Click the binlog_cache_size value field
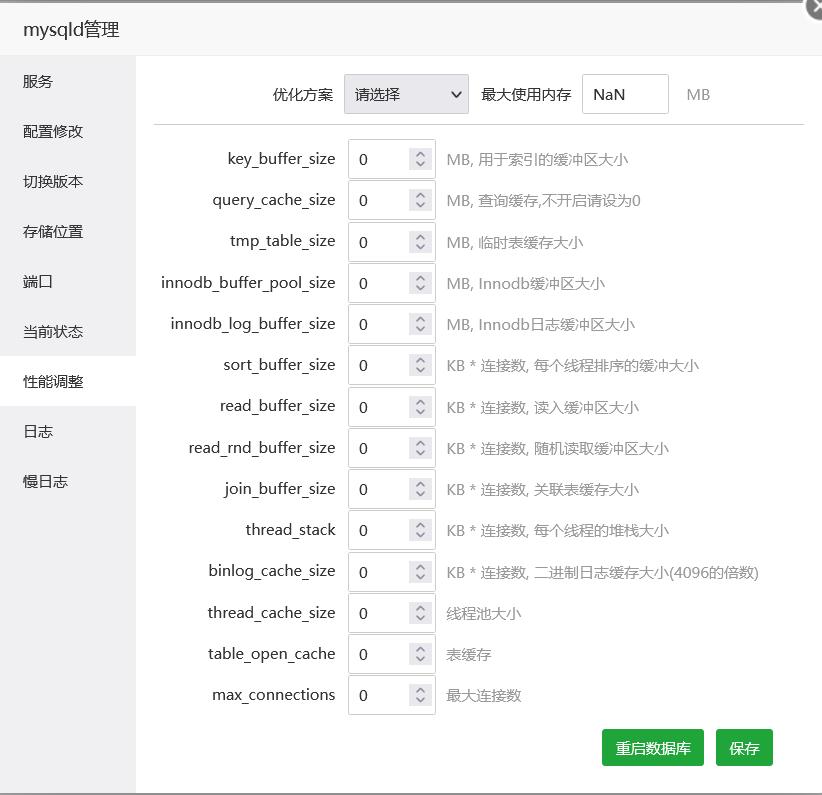The image size is (822, 795). 392,572
